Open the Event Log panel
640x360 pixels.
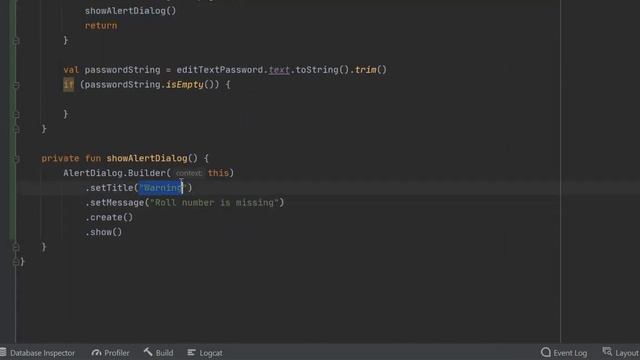pos(564,353)
